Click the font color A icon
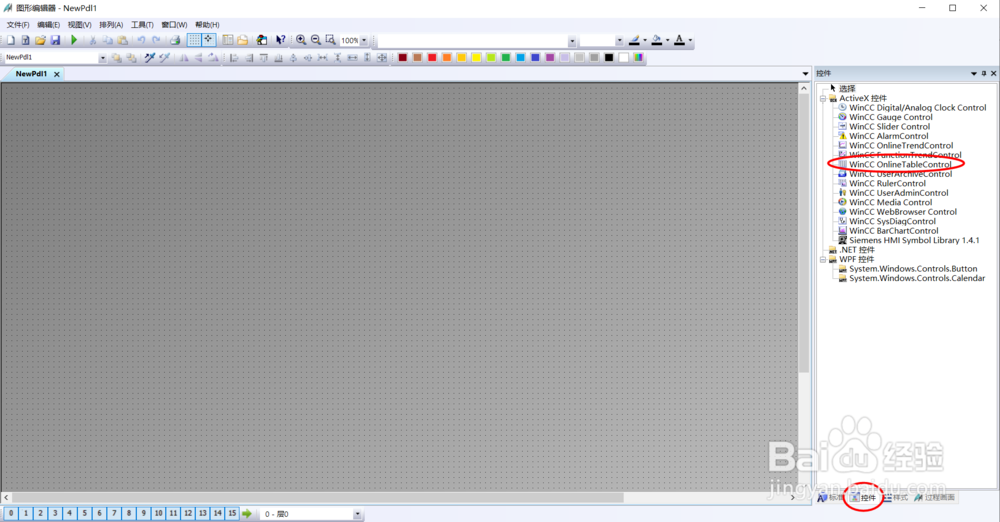1000x522 pixels. pos(679,40)
